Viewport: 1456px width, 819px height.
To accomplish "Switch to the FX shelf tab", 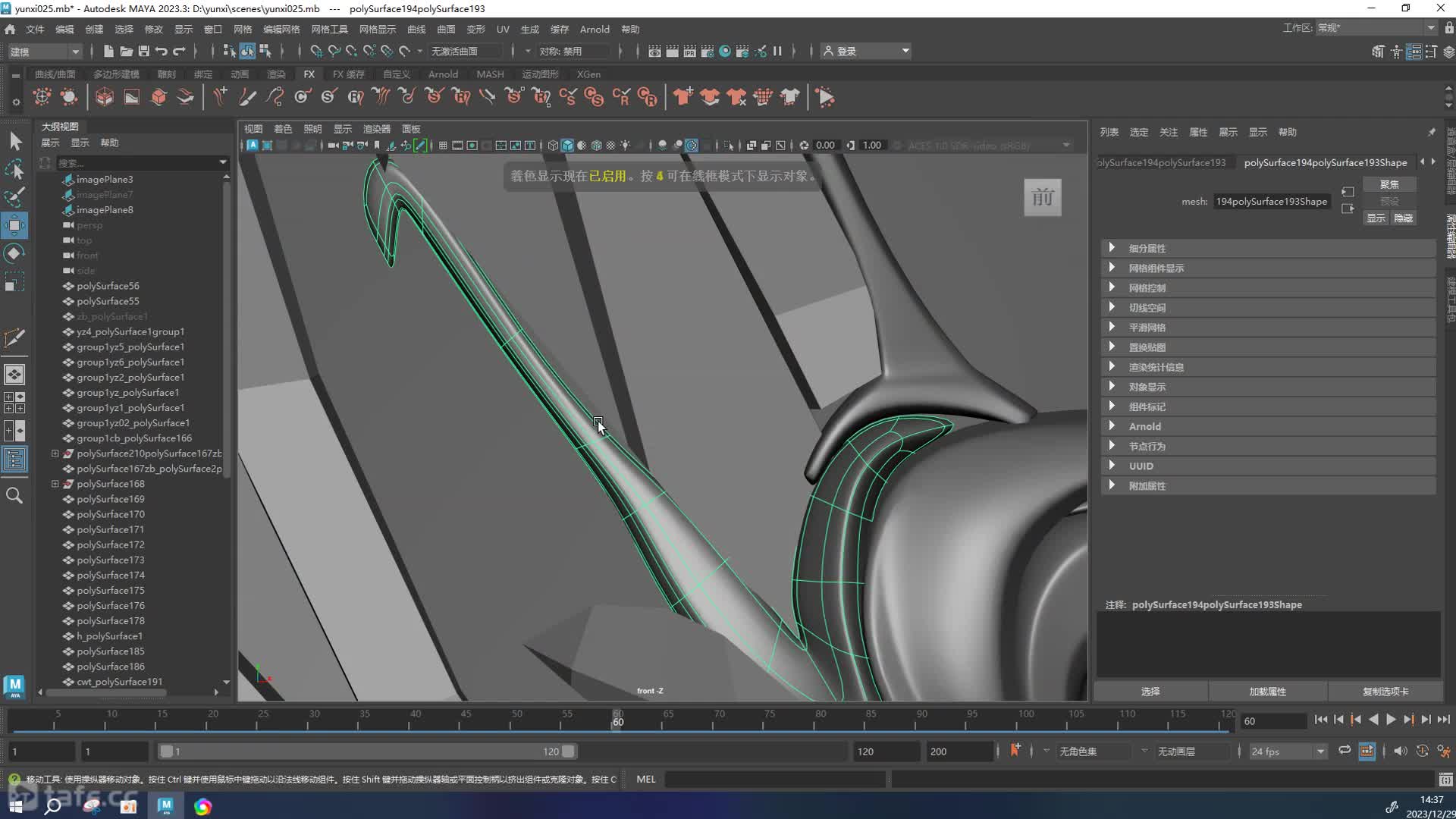I will [309, 74].
